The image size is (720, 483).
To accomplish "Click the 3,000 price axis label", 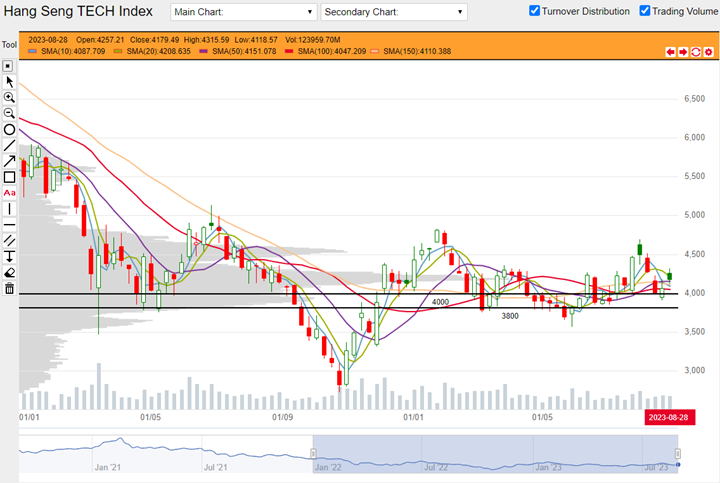I will [694, 370].
